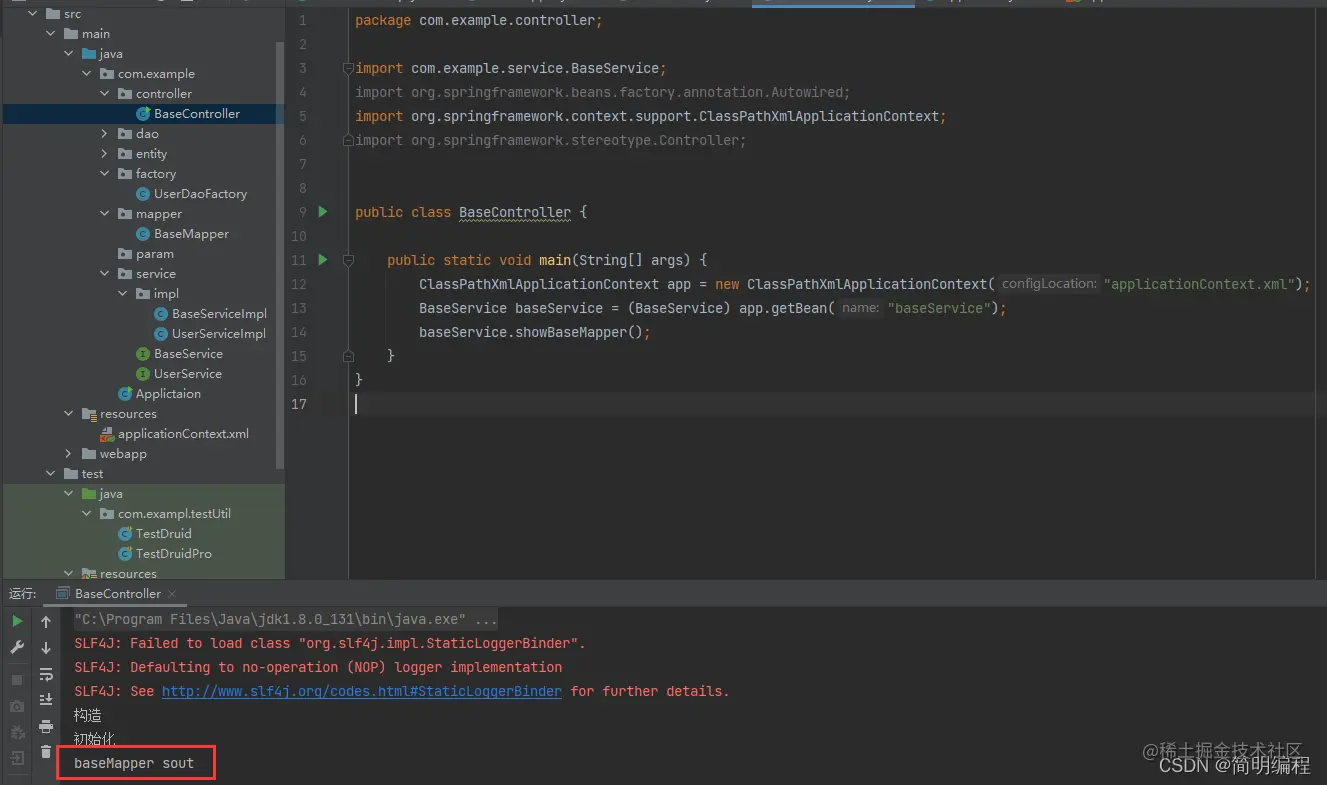Click the Autowired import line

coord(603,92)
